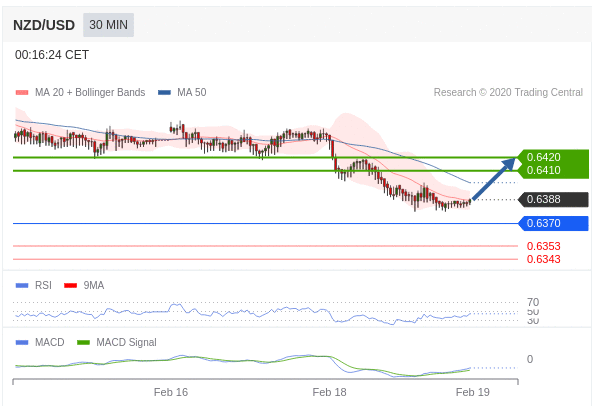Click the red 0.6343 support label

pos(543,259)
